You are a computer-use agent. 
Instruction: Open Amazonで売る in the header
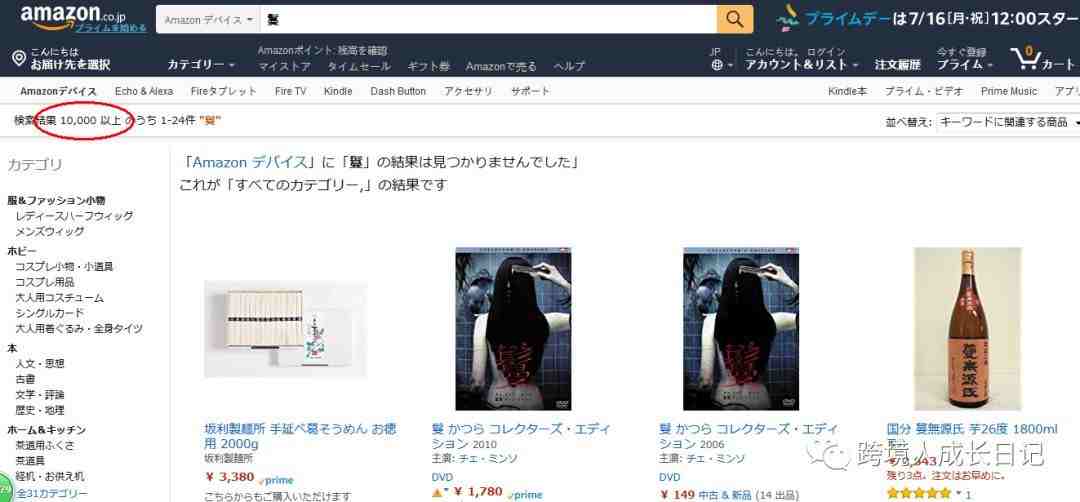[501, 67]
